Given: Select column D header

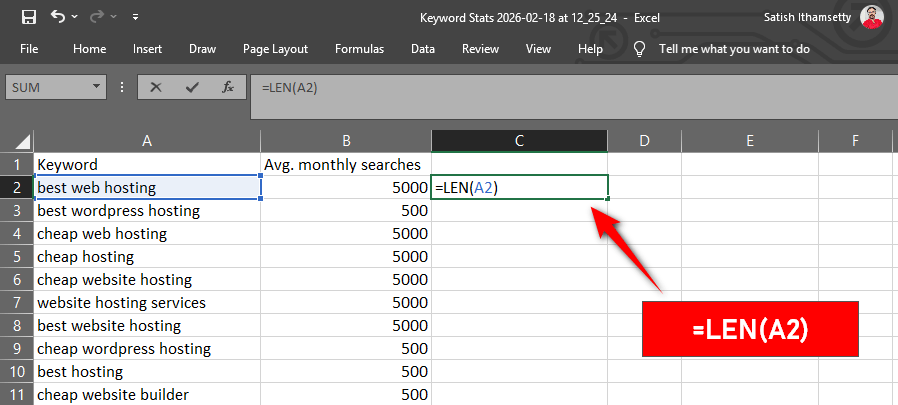Looking at the screenshot, I should (x=644, y=141).
